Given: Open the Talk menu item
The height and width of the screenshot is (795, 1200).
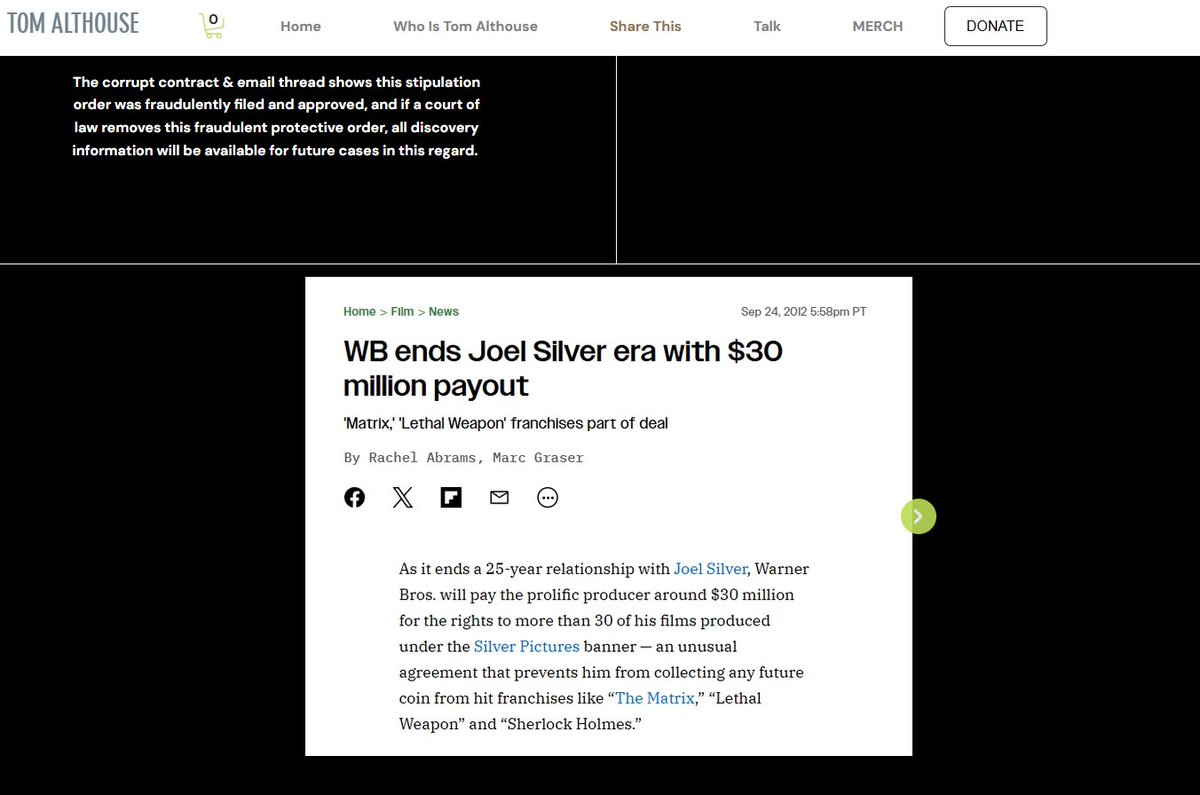Looking at the screenshot, I should click(767, 26).
